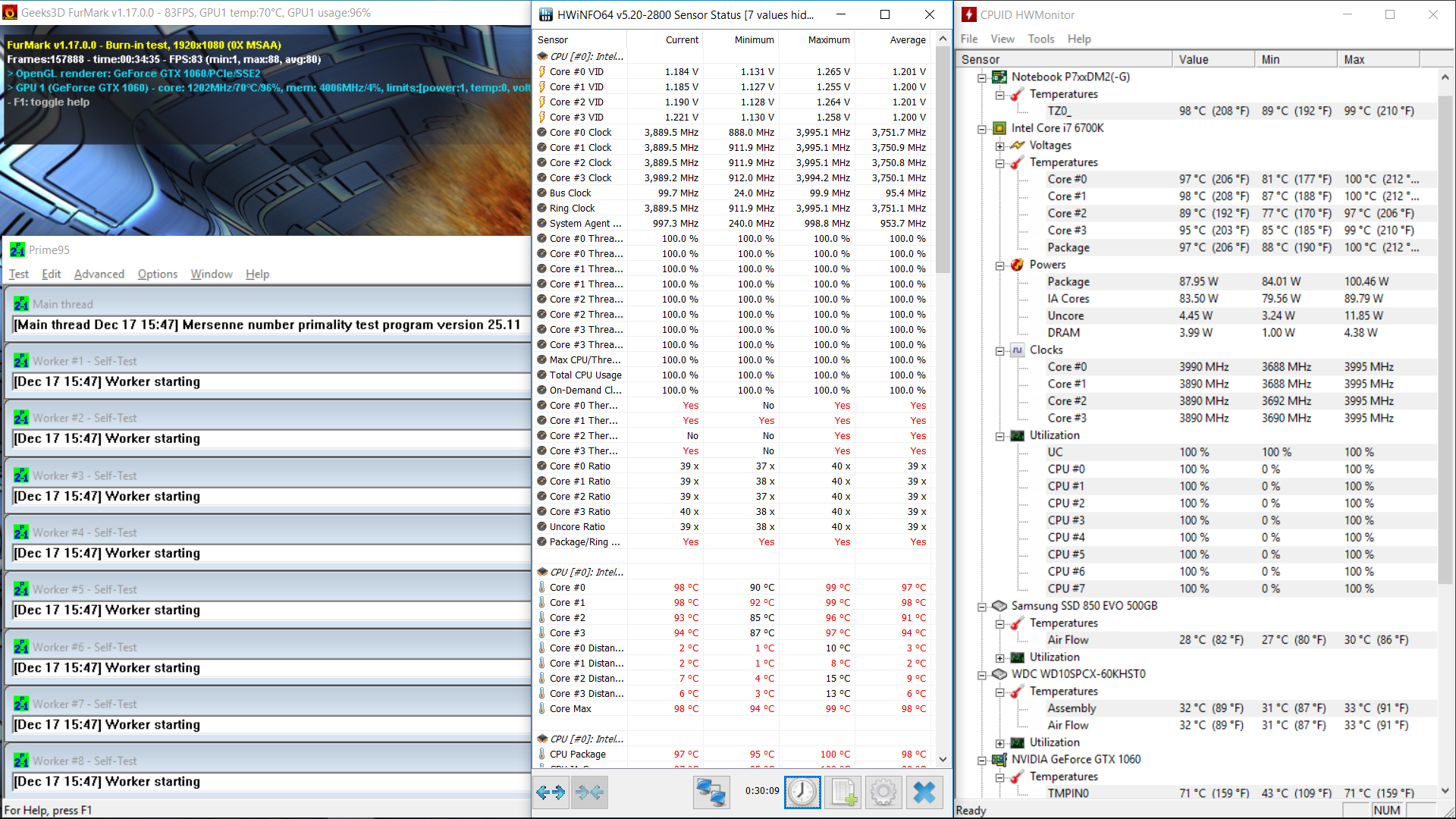Click the HWMonitor Clocks waveform icon
Image resolution: width=1456 pixels, height=819 pixels.
[x=1017, y=350]
